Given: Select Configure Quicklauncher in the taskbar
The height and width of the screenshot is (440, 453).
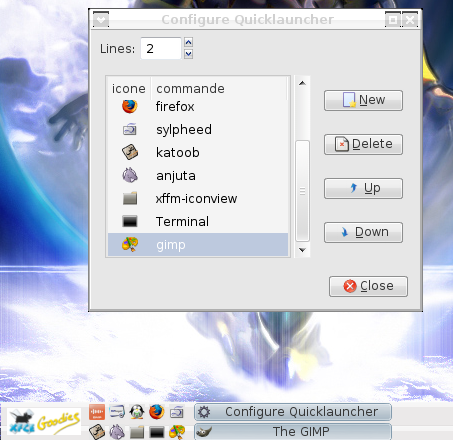Looking at the screenshot, I should click(x=293, y=412).
